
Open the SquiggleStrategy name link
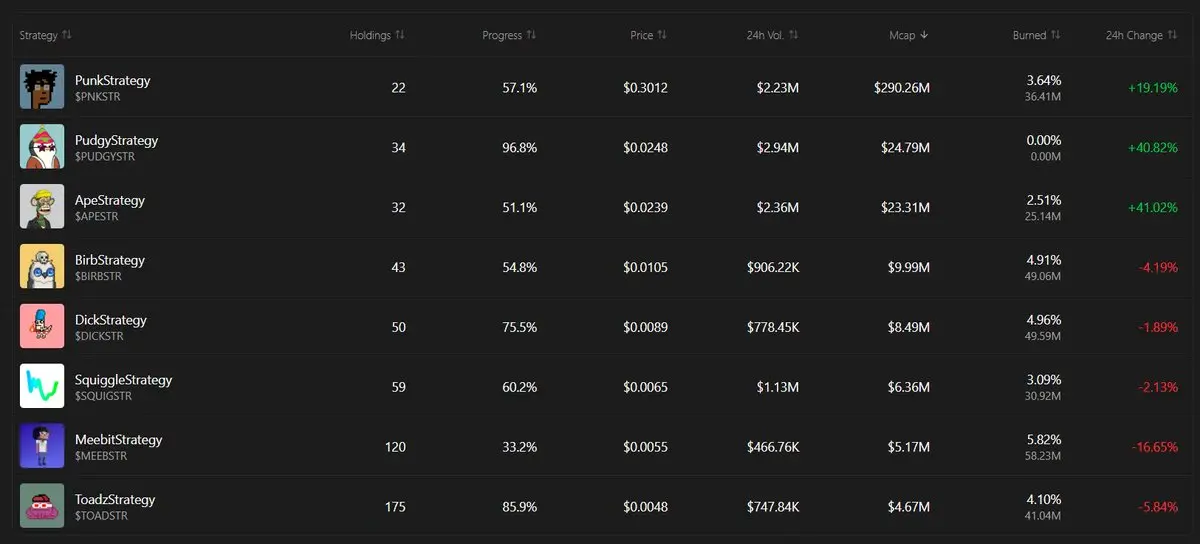[123, 380]
